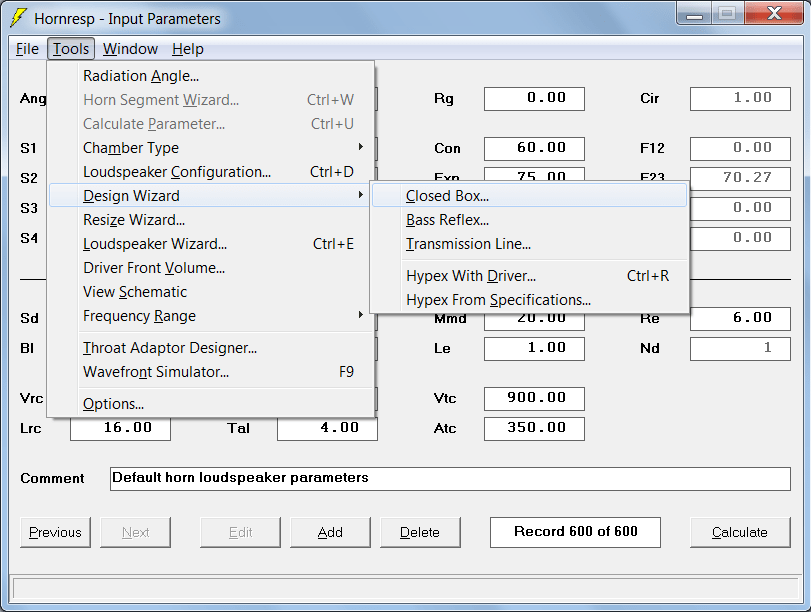Go to the Previous record

pos(55,532)
